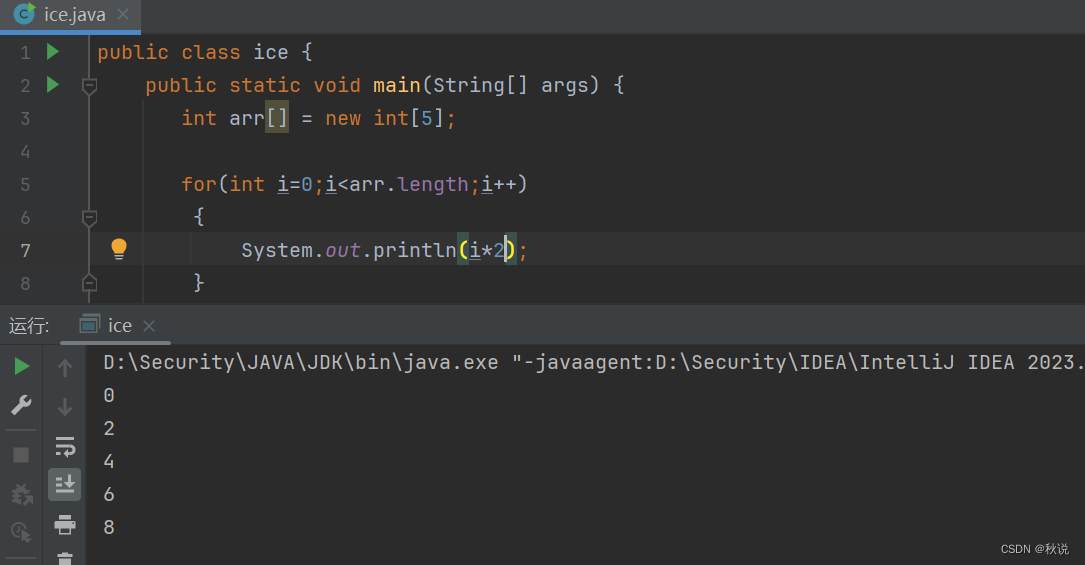Viewport: 1085px width, 565px height.
Task: Click the class name 'ice' on line 1
Action: (x=271, y=52)
